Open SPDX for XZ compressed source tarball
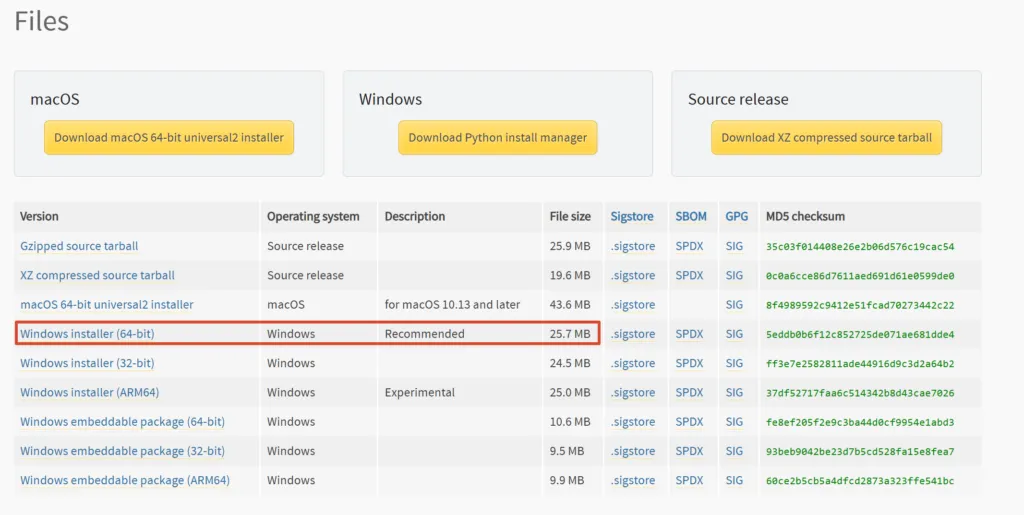The height and width of the screenshot is (515, 1024). pyautogui.click(x=690, y=275)
